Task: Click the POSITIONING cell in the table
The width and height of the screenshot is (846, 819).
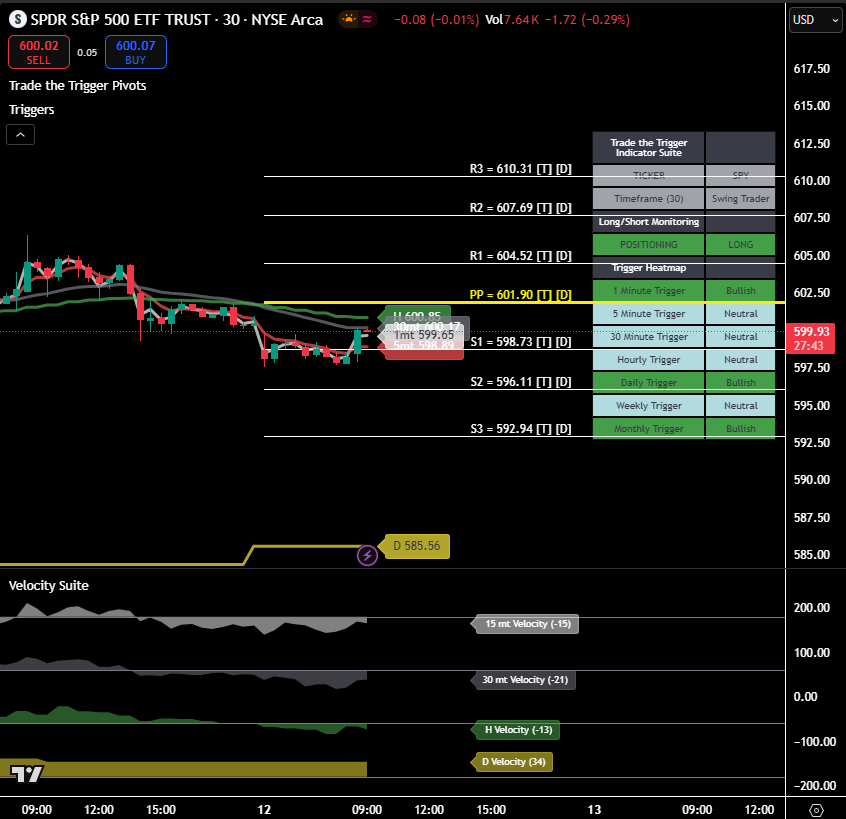Action: (649, 244)
